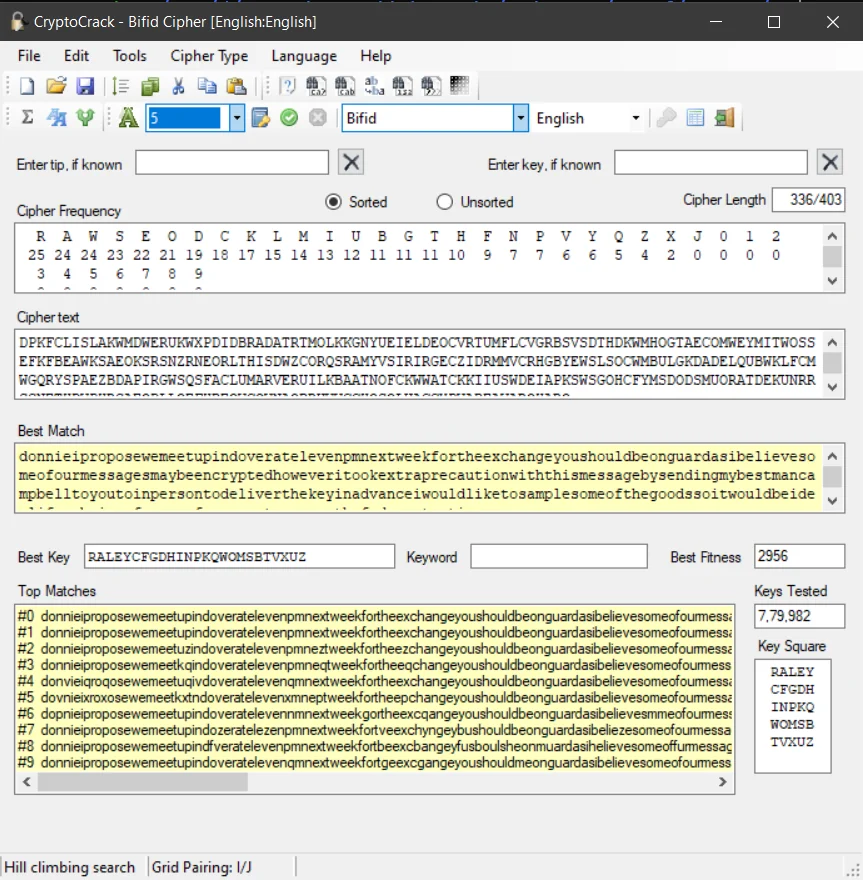Viewport: 863px width, 880px height.
Task: Click the document with pencil icon
Action: [260, 118]
